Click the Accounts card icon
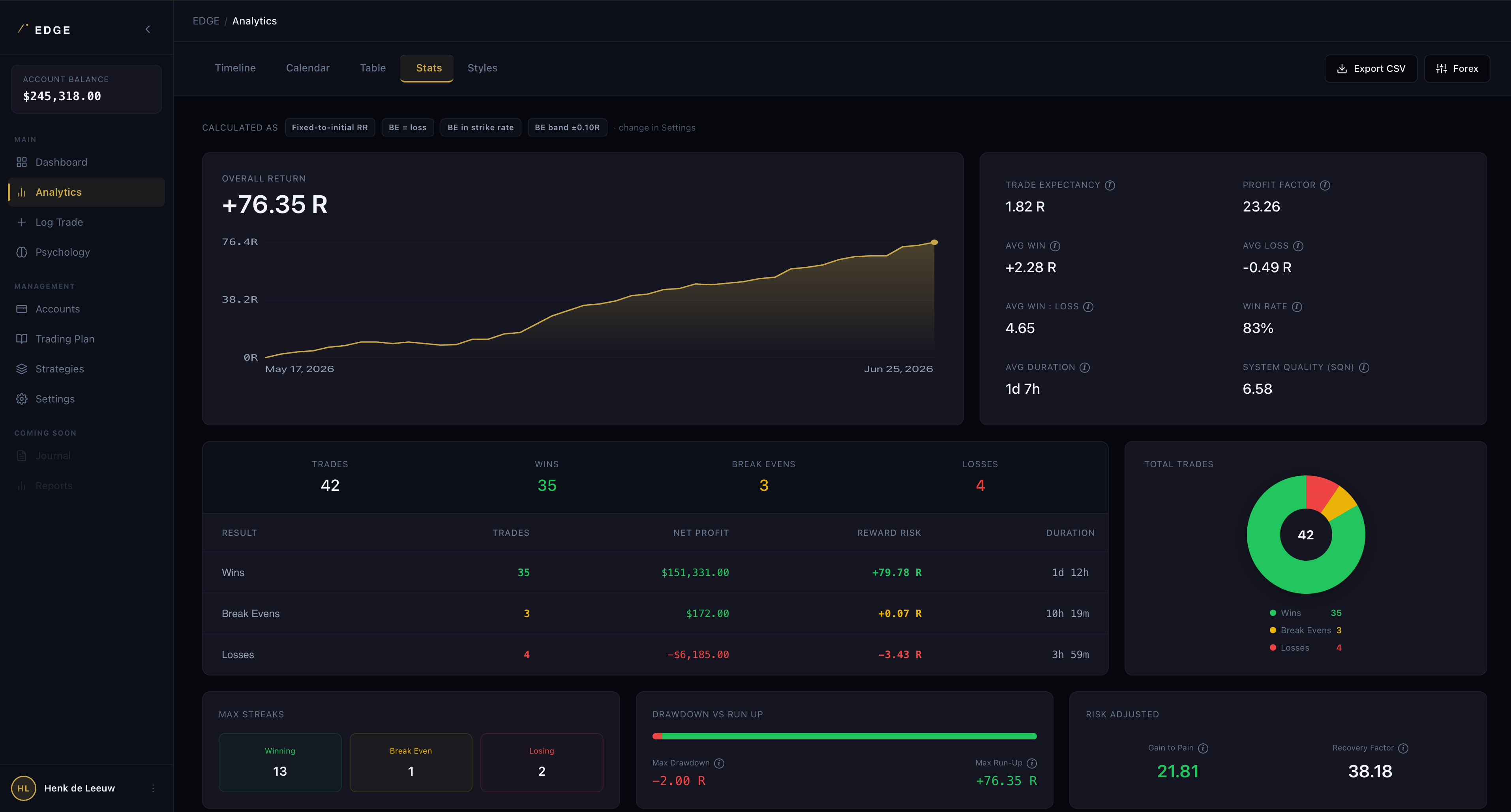1511x812 pixels. pos(22,309)
